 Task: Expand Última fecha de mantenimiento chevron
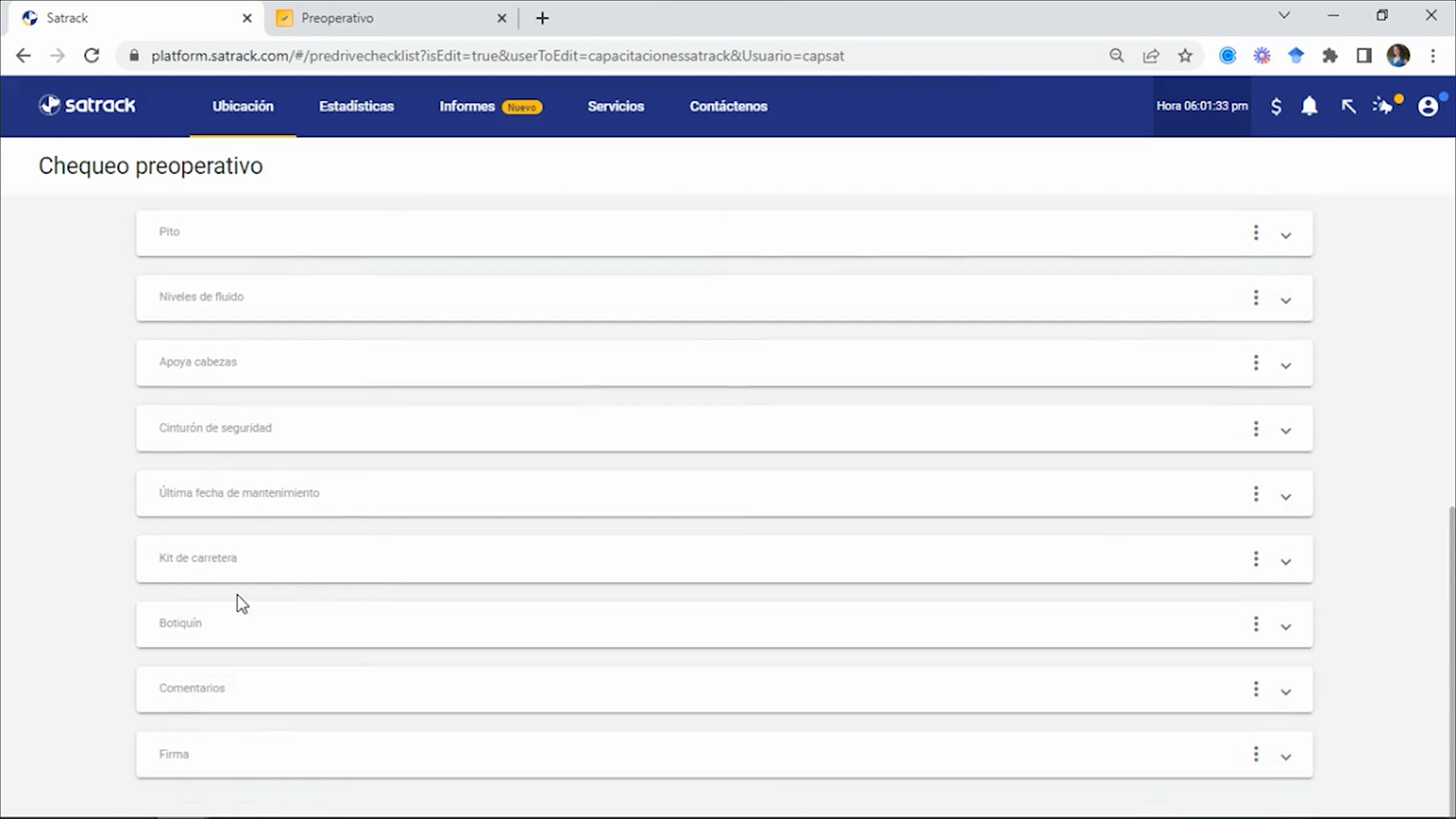pos(1285,496)
